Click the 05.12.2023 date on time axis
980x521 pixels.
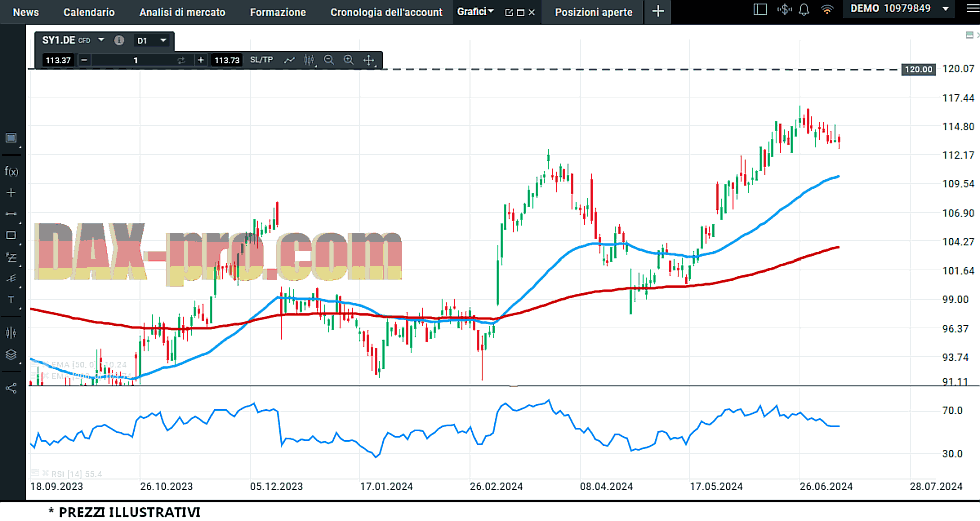[x=276, y=487]
